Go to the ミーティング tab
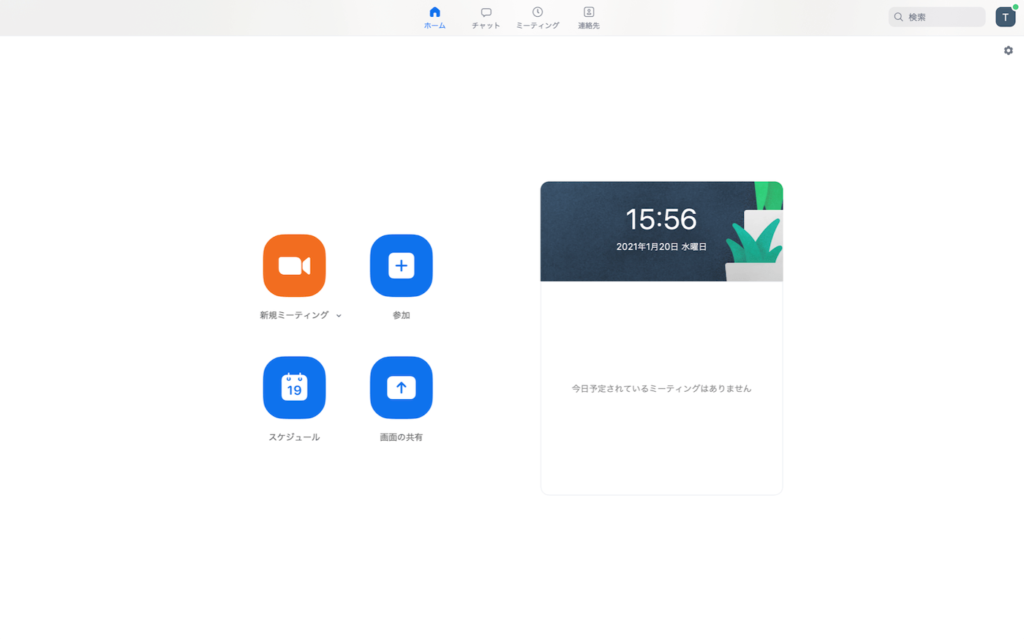Screen dimensions: 1024x639 (538, 17)
